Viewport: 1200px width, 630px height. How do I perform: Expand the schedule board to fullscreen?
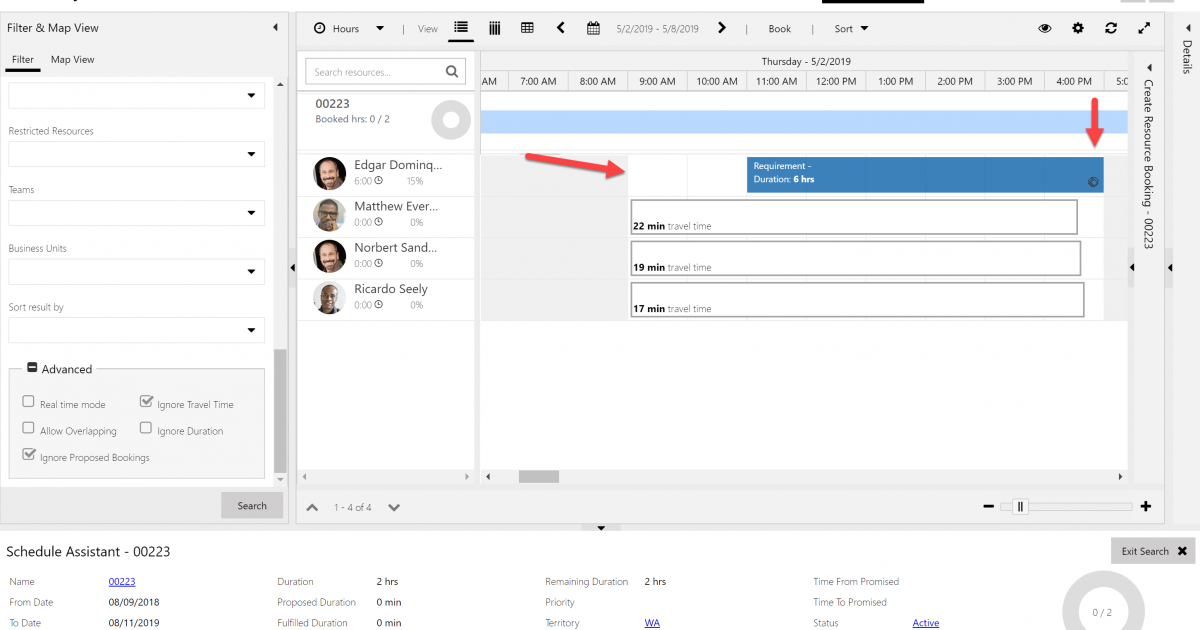click(x=1144, y=28)
